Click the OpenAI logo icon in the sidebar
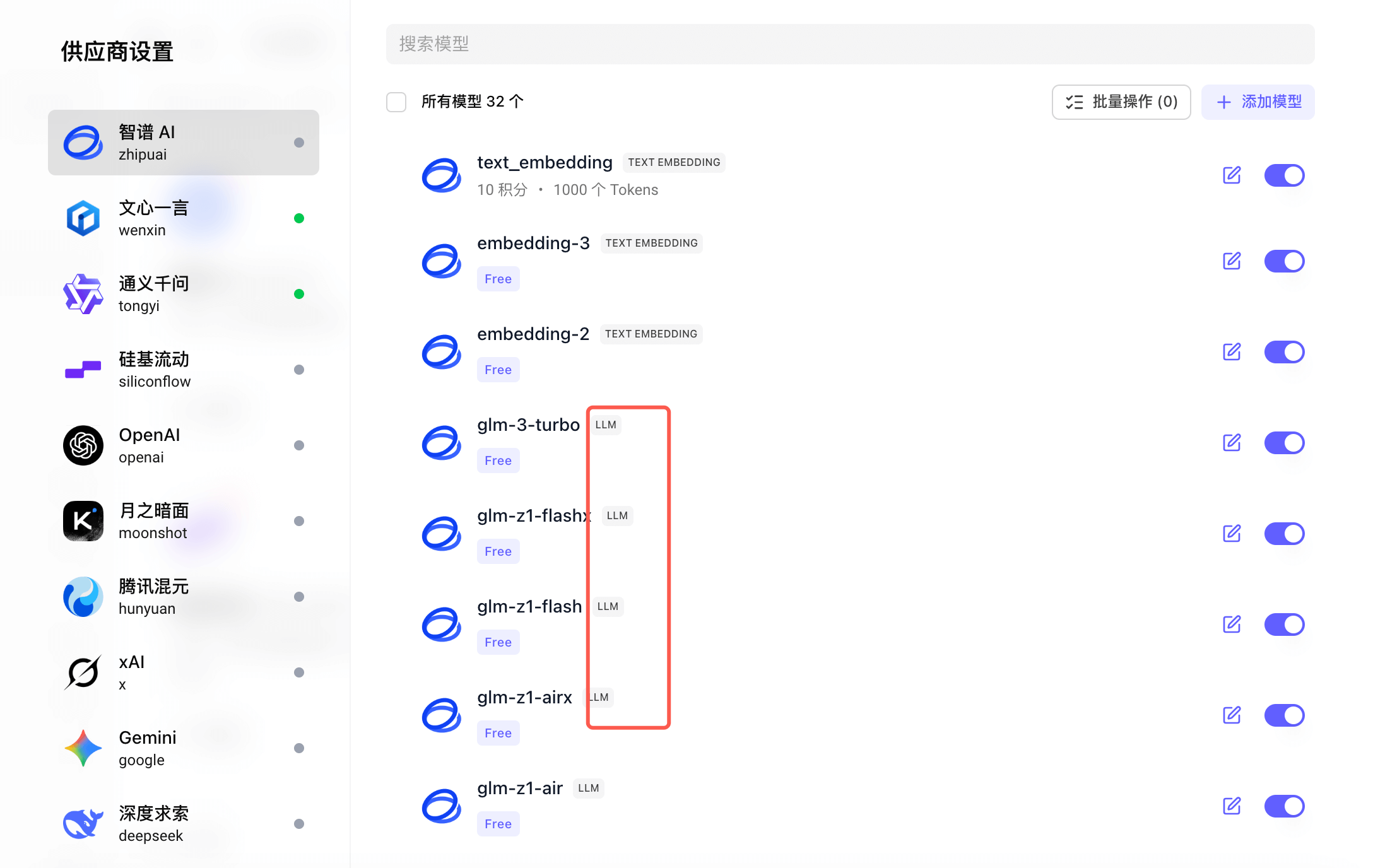Viewport: 1373px width, 868px height. tap(83, 445)
